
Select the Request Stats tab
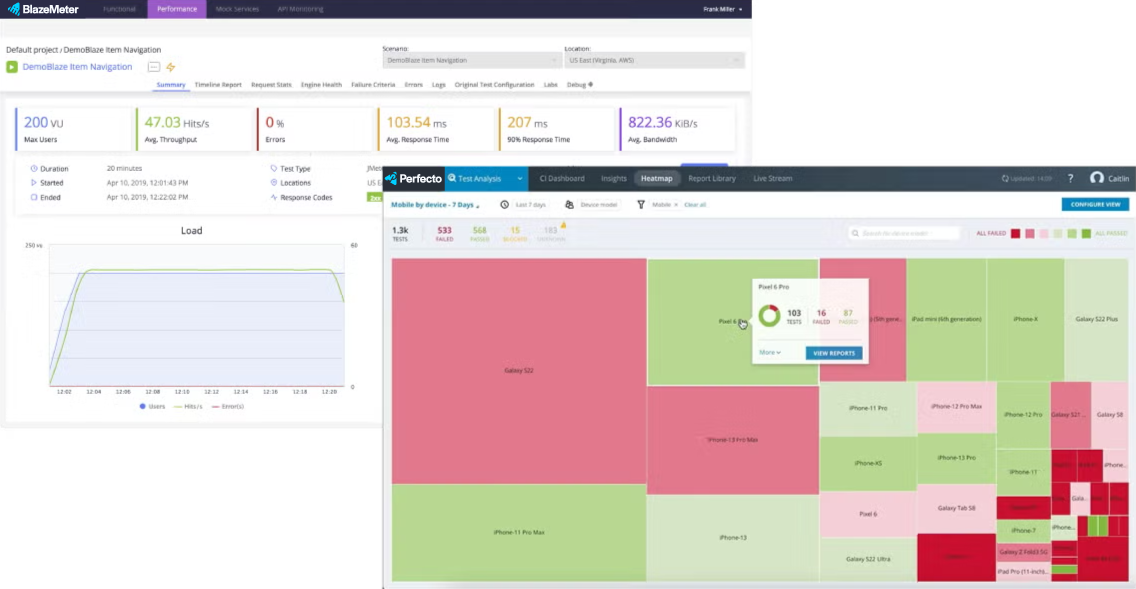(x=271, y=85)
